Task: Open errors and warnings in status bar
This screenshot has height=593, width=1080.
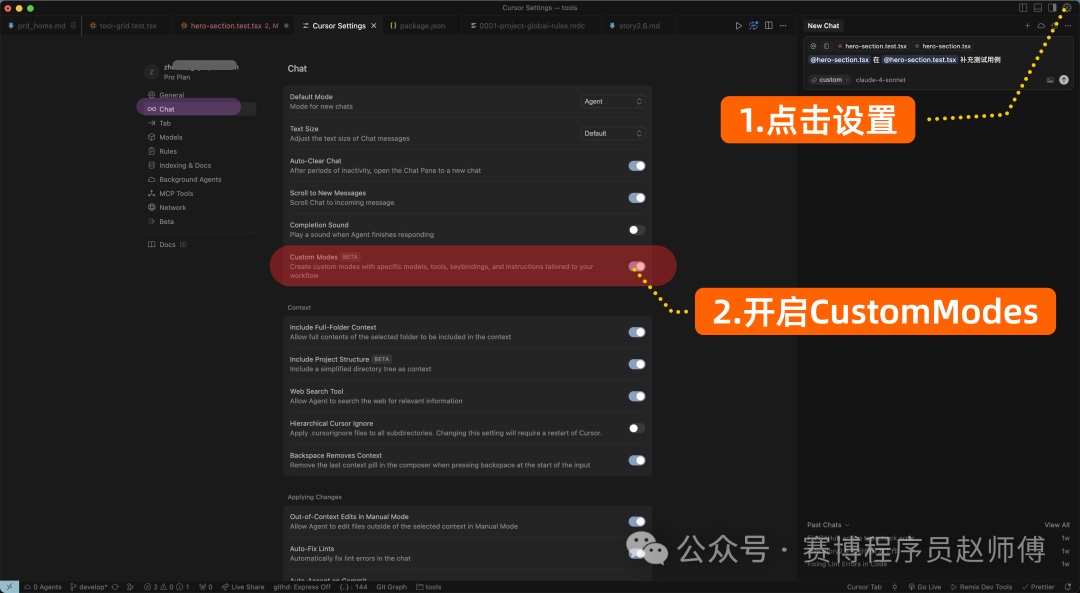Action: pyautogui.click(x=166, y=587)
